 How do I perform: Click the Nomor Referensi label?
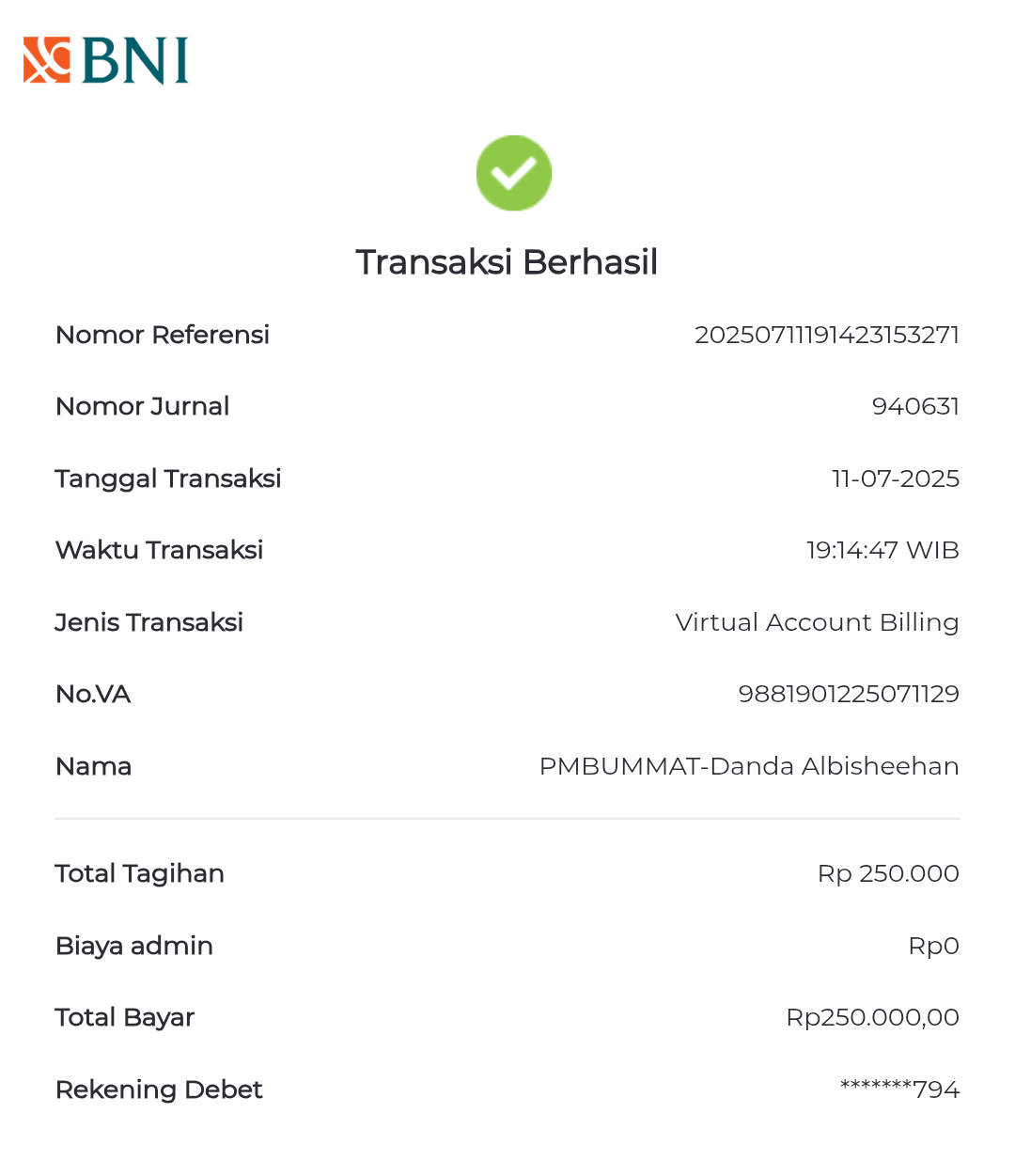tap(163, 335)
